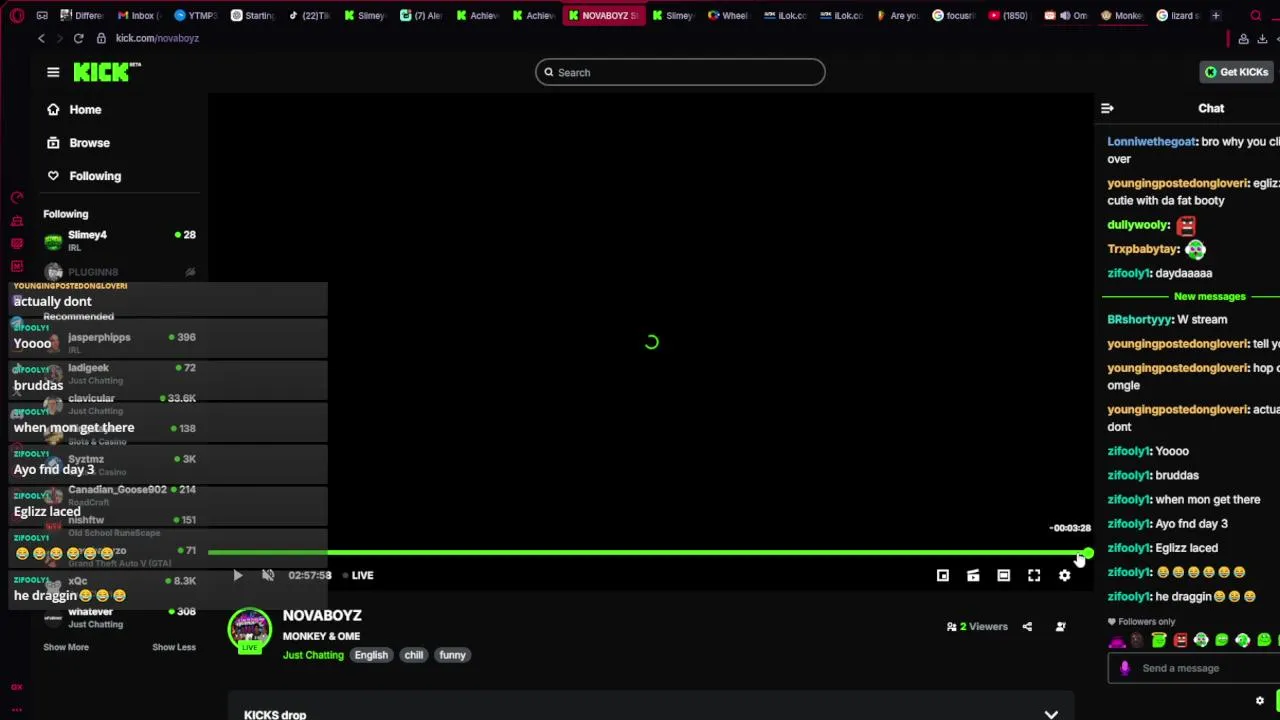The height and width of the screenshot is (720, 1280).
Task: Open browser downloads icon
Action: [1262, 38]
